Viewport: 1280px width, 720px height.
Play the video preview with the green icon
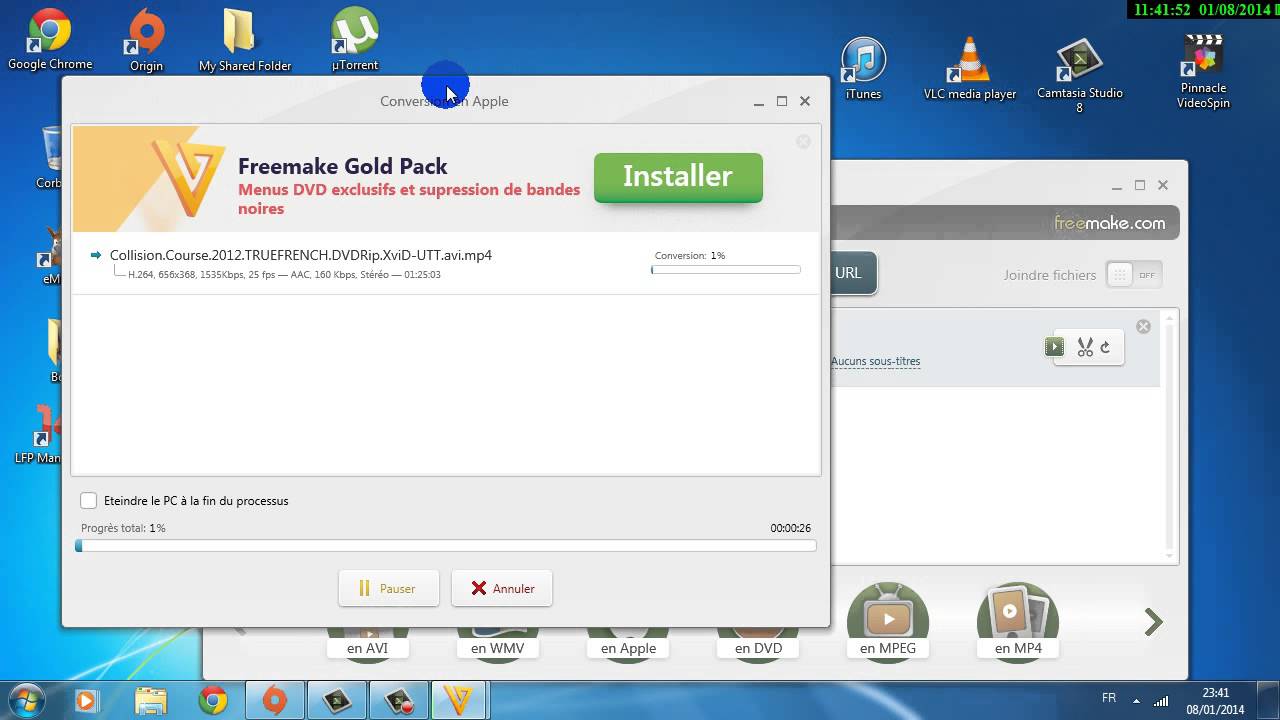[1054, 347]
